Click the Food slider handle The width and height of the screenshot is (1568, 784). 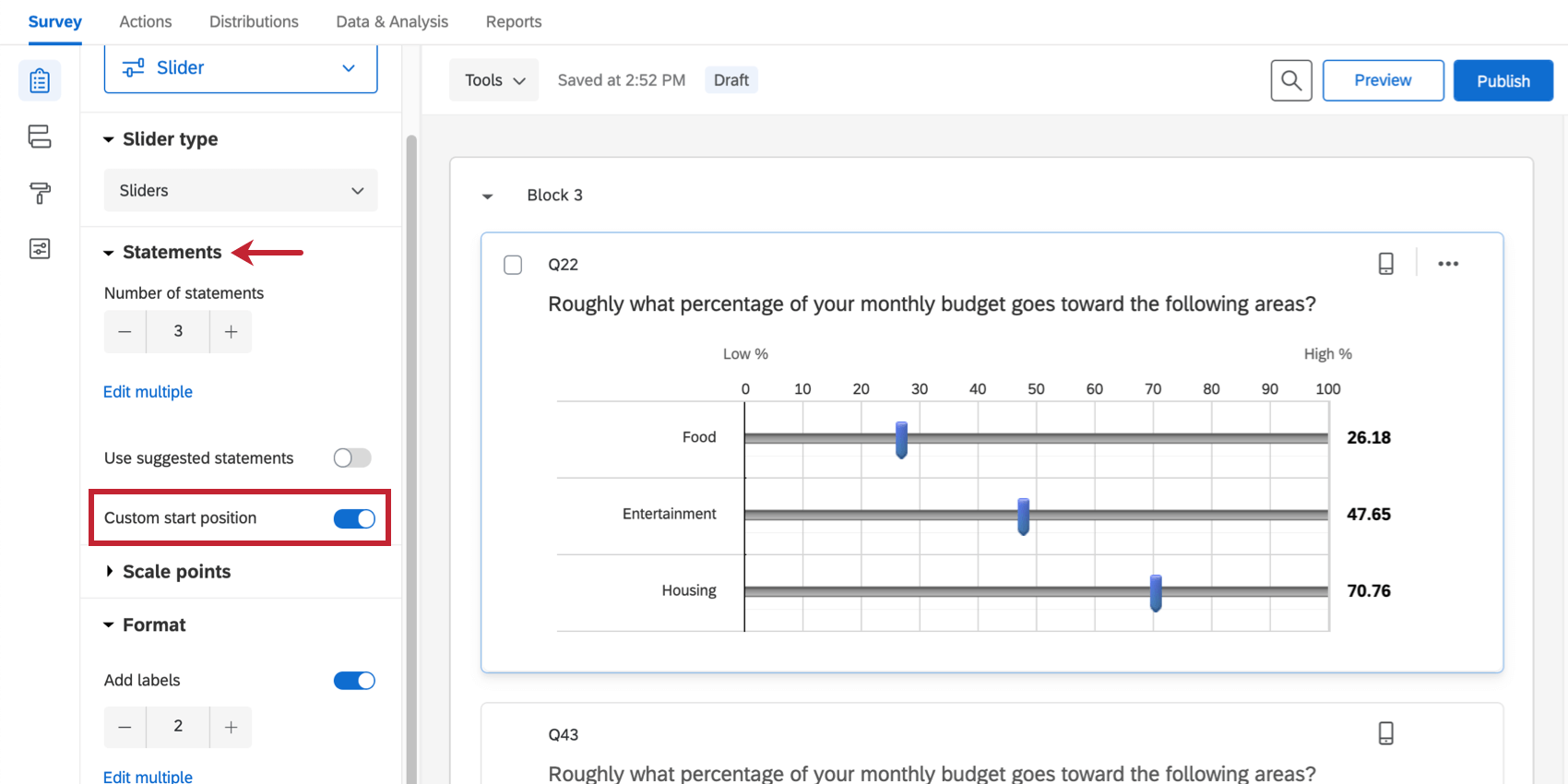pyautogui.click(x=901, y=440)
